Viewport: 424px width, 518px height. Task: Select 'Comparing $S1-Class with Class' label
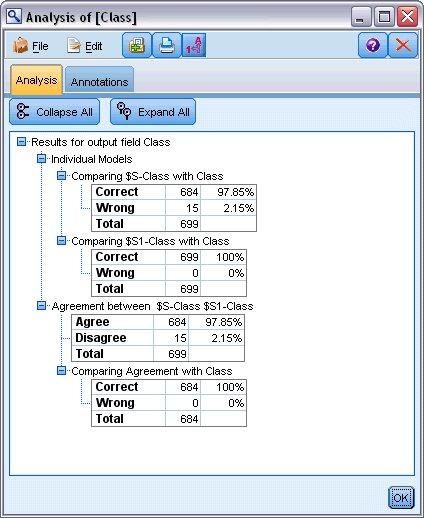coord(150,241)
